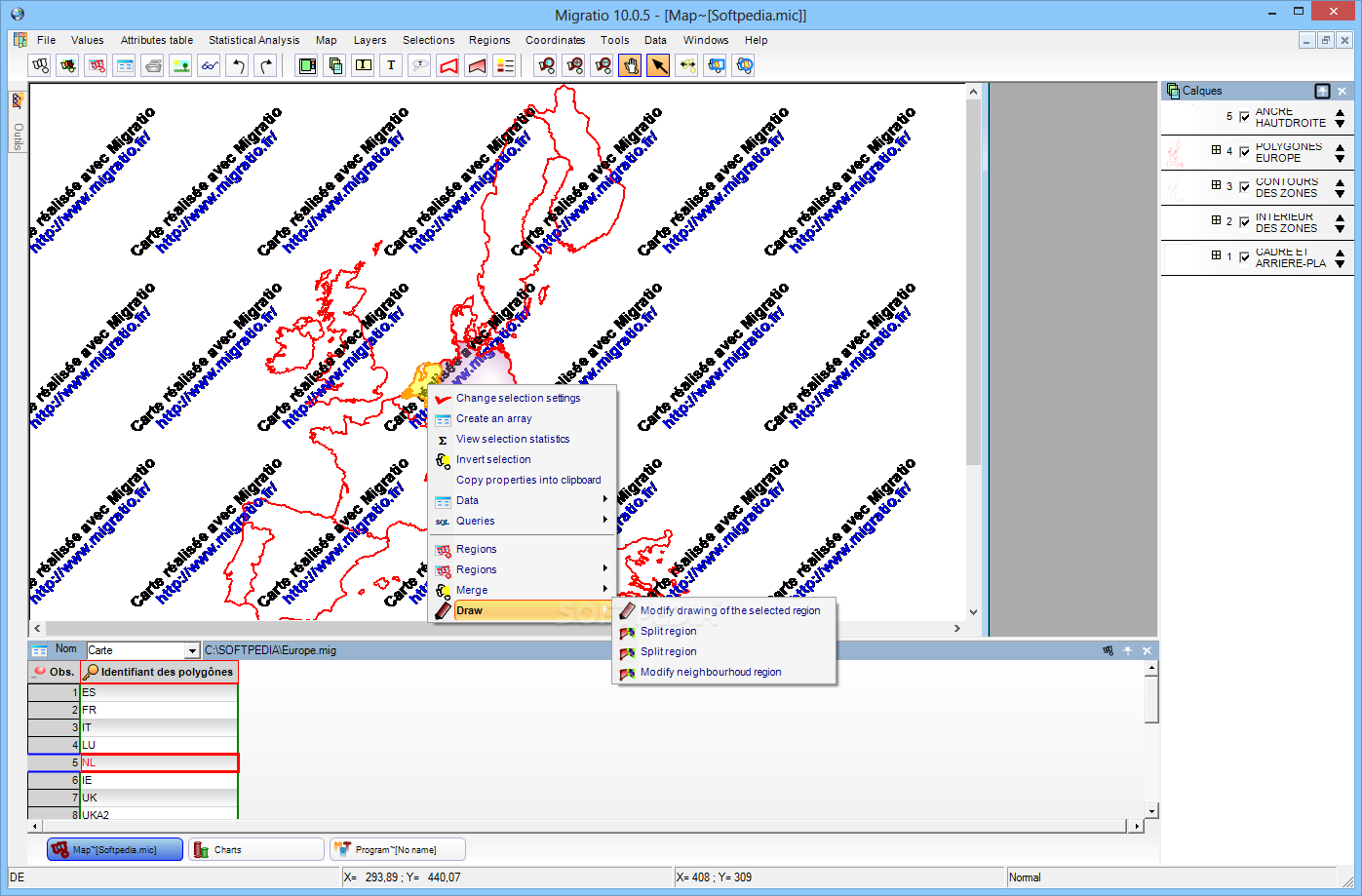Move INTERIEUR DES ZONES layer up
Image resolution: width=1362 pixels, height=896 pixels.
pos(1340,217)
